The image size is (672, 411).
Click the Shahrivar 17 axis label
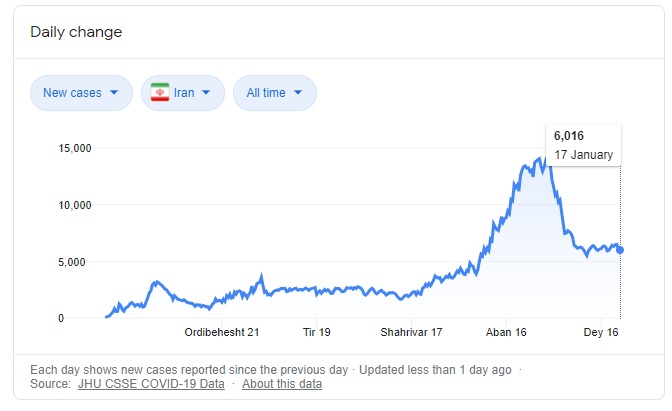click(x=411, y=332)
